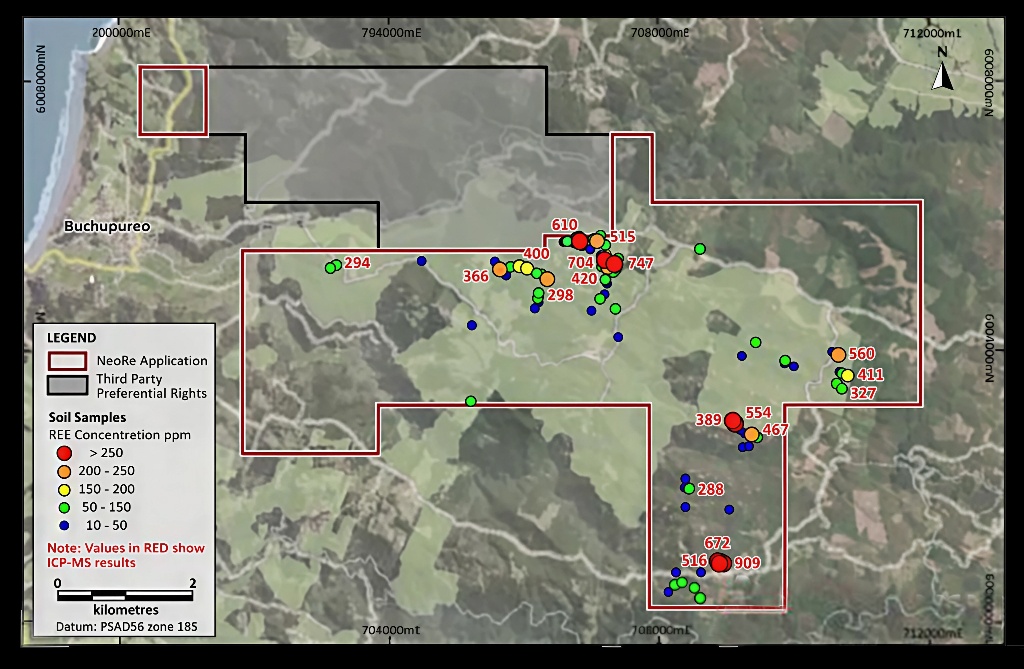Click the sample value 909

747,563
